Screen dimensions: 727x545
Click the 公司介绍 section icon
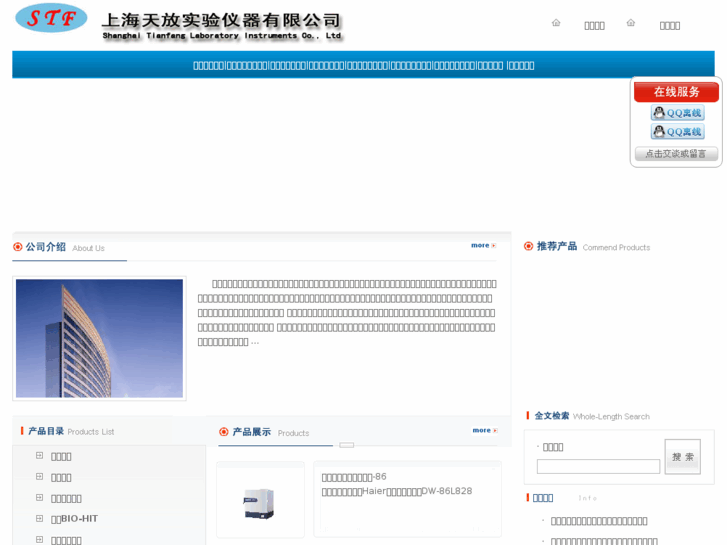(18, 247)
